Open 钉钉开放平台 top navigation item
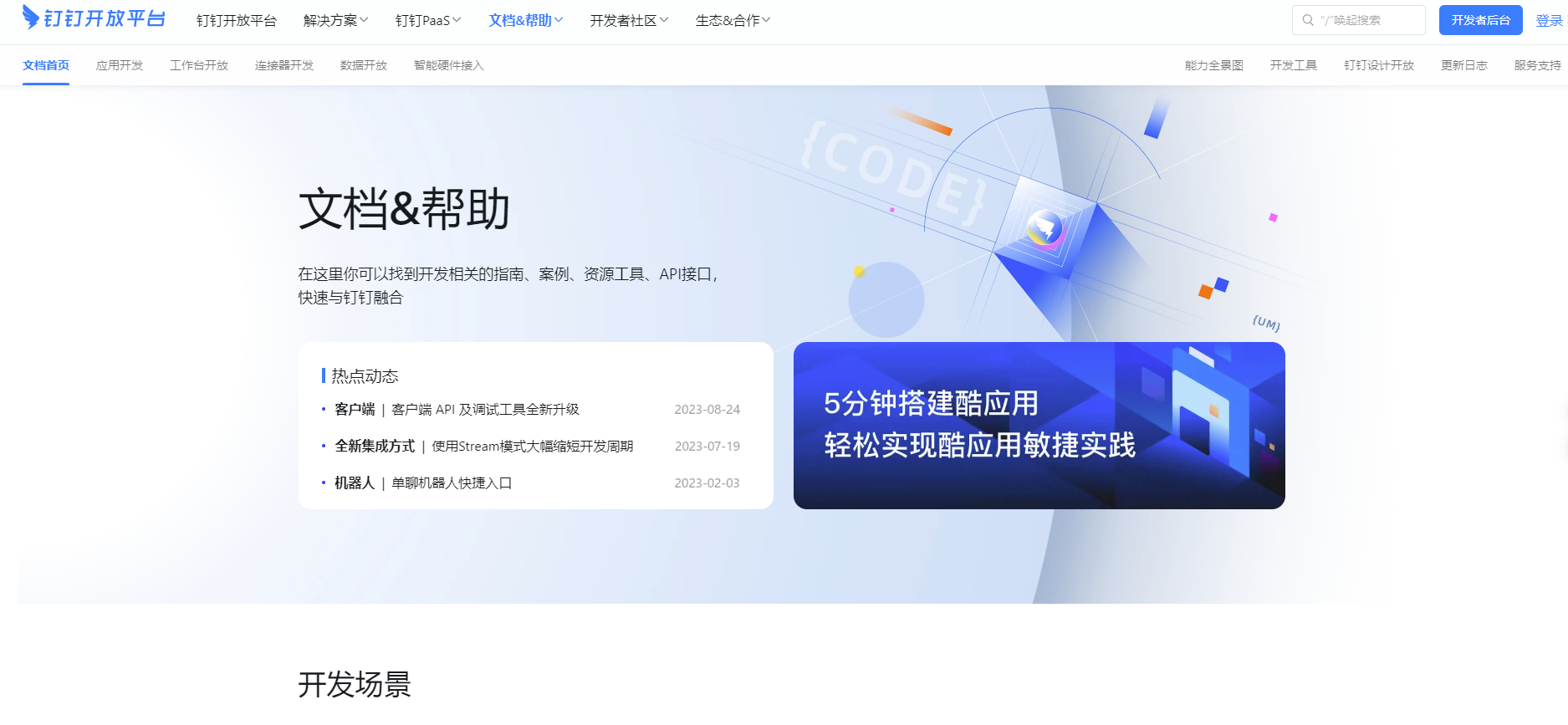This screenshot has height=725, width=1568. [x=237, y=20]
